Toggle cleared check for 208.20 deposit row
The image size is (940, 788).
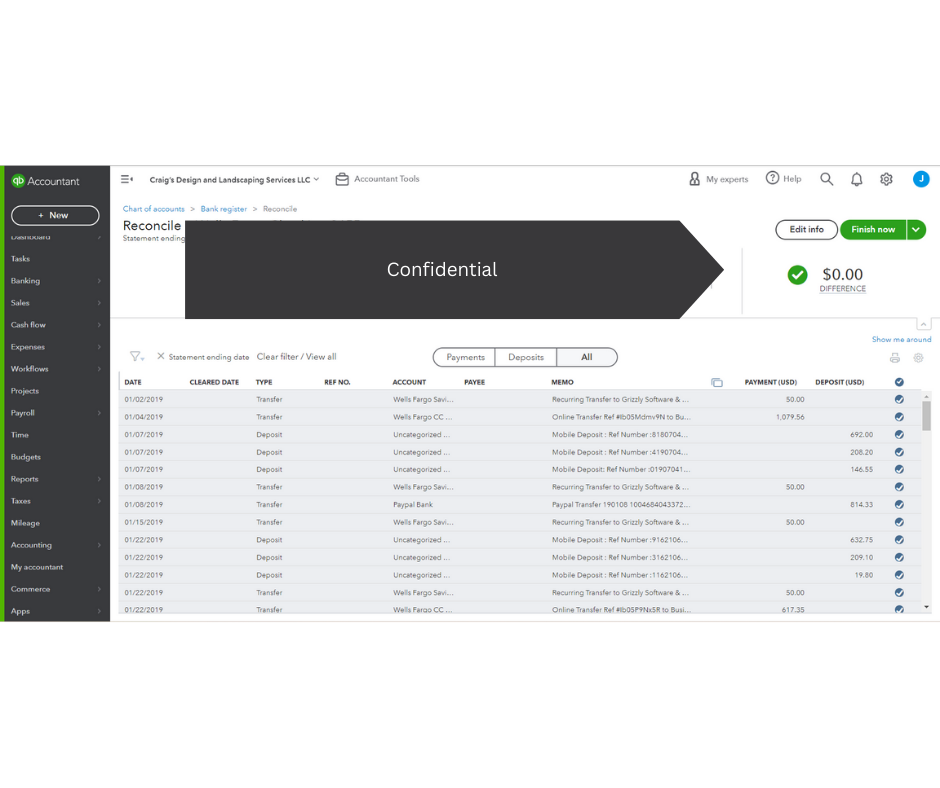pyautogui.click(x=899, y=452)
